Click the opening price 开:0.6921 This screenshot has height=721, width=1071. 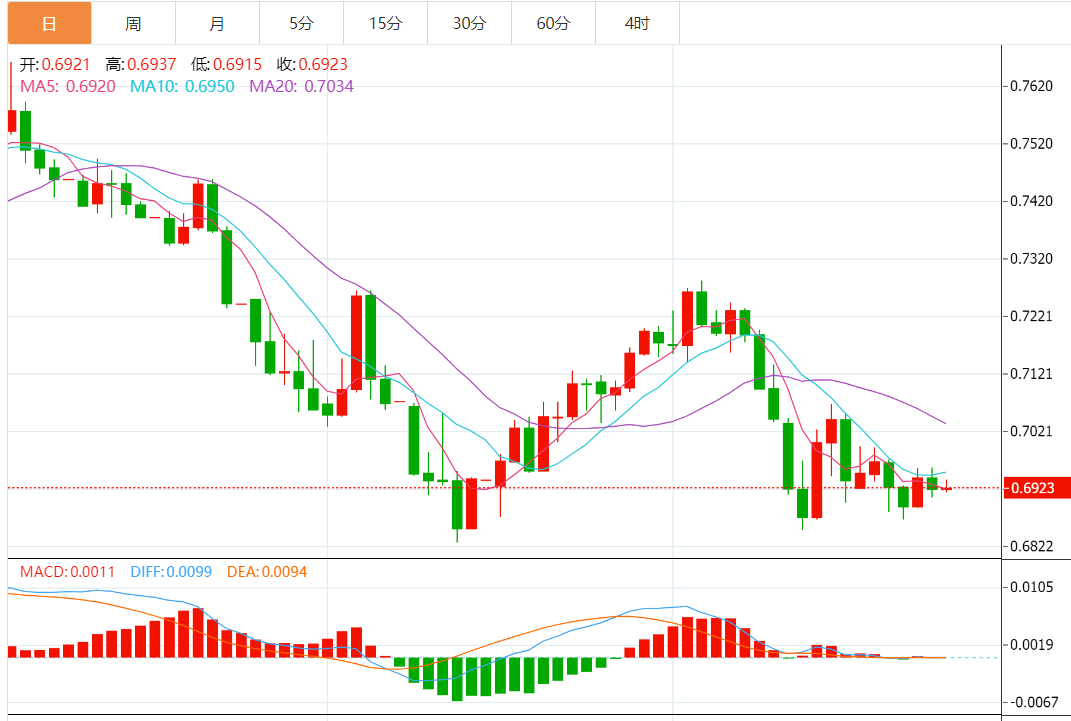click(x=55, y=65)
